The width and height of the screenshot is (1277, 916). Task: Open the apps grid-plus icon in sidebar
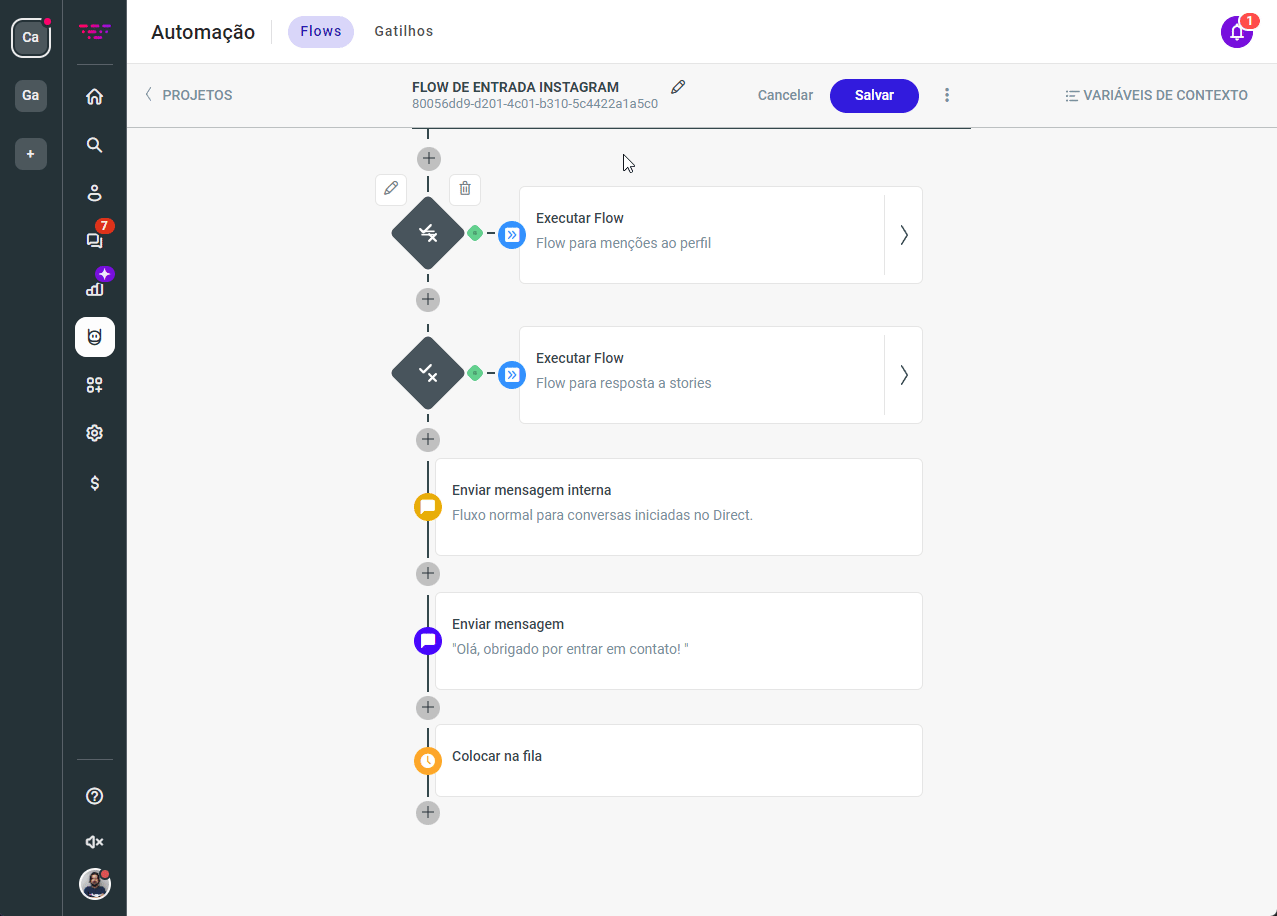(x=95, y=385)
